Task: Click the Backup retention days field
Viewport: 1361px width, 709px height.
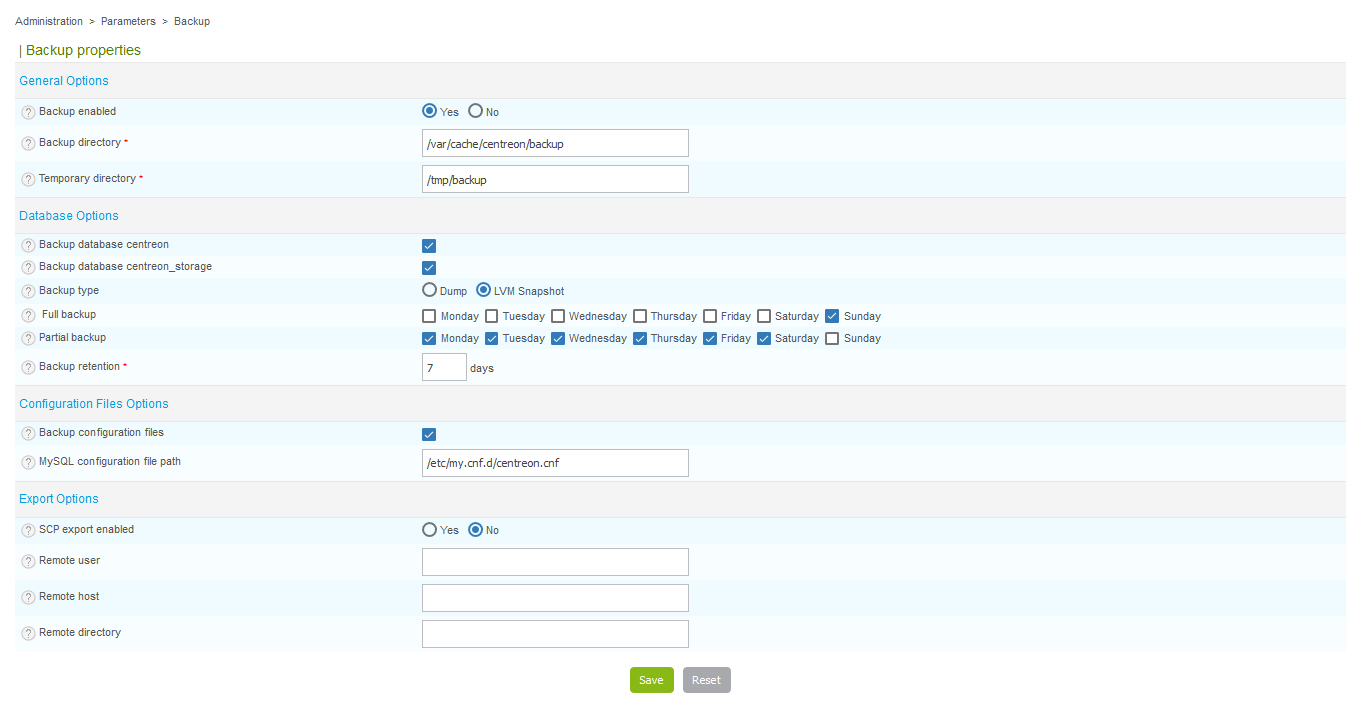Action: tap(444, 367)
